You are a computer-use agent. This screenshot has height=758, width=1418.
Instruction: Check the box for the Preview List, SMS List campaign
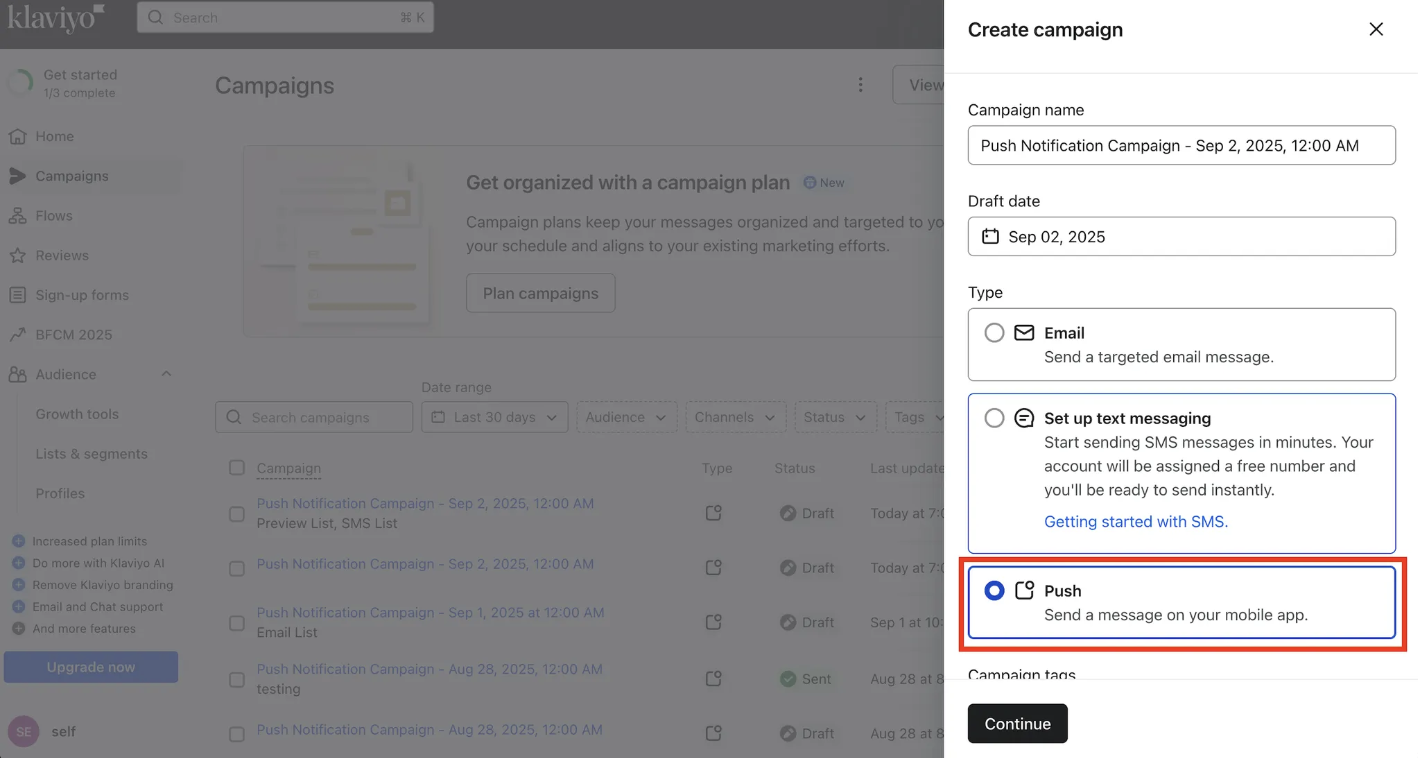tap(237, 514)
